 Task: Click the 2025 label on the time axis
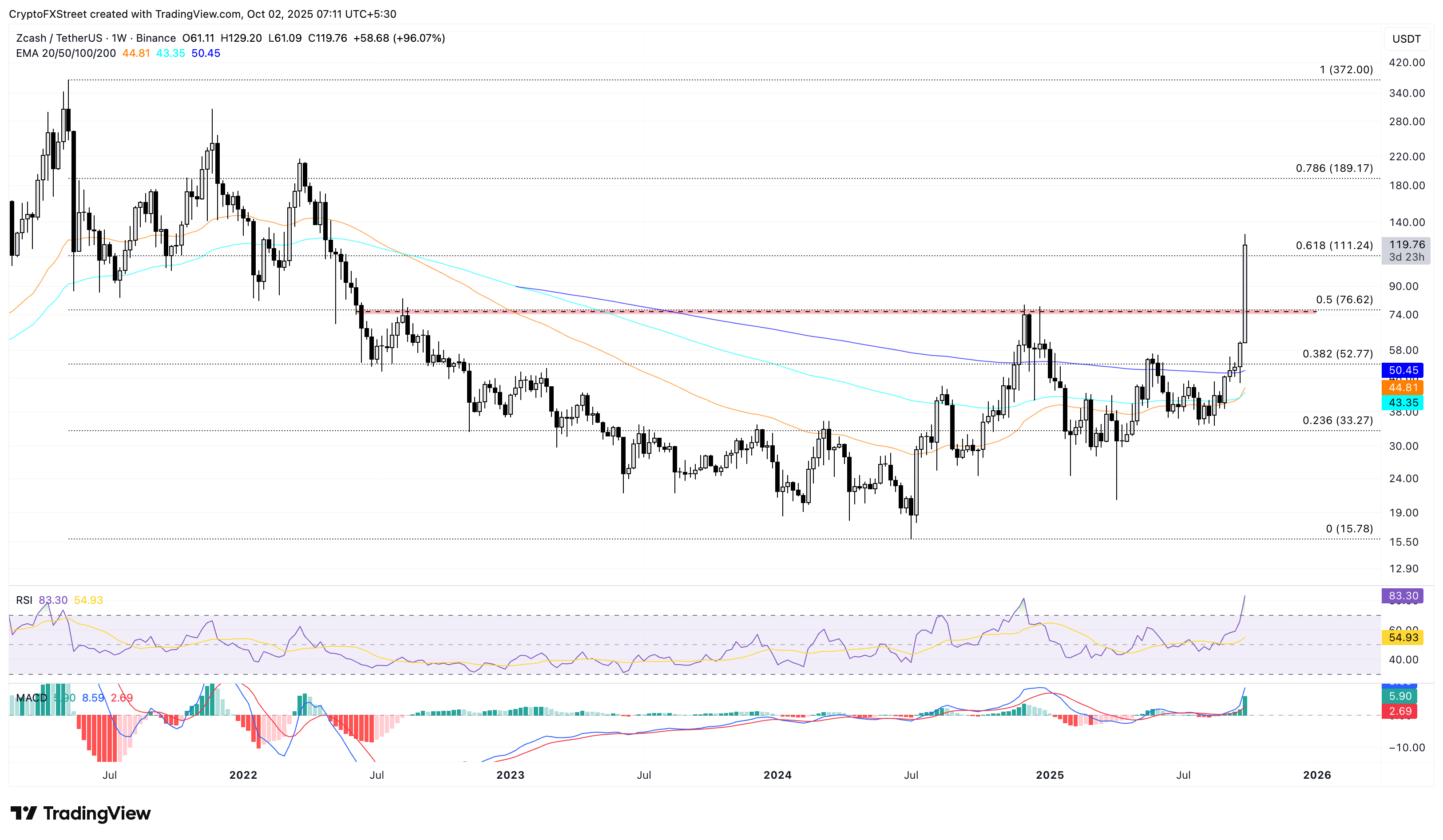point(1050,775)
